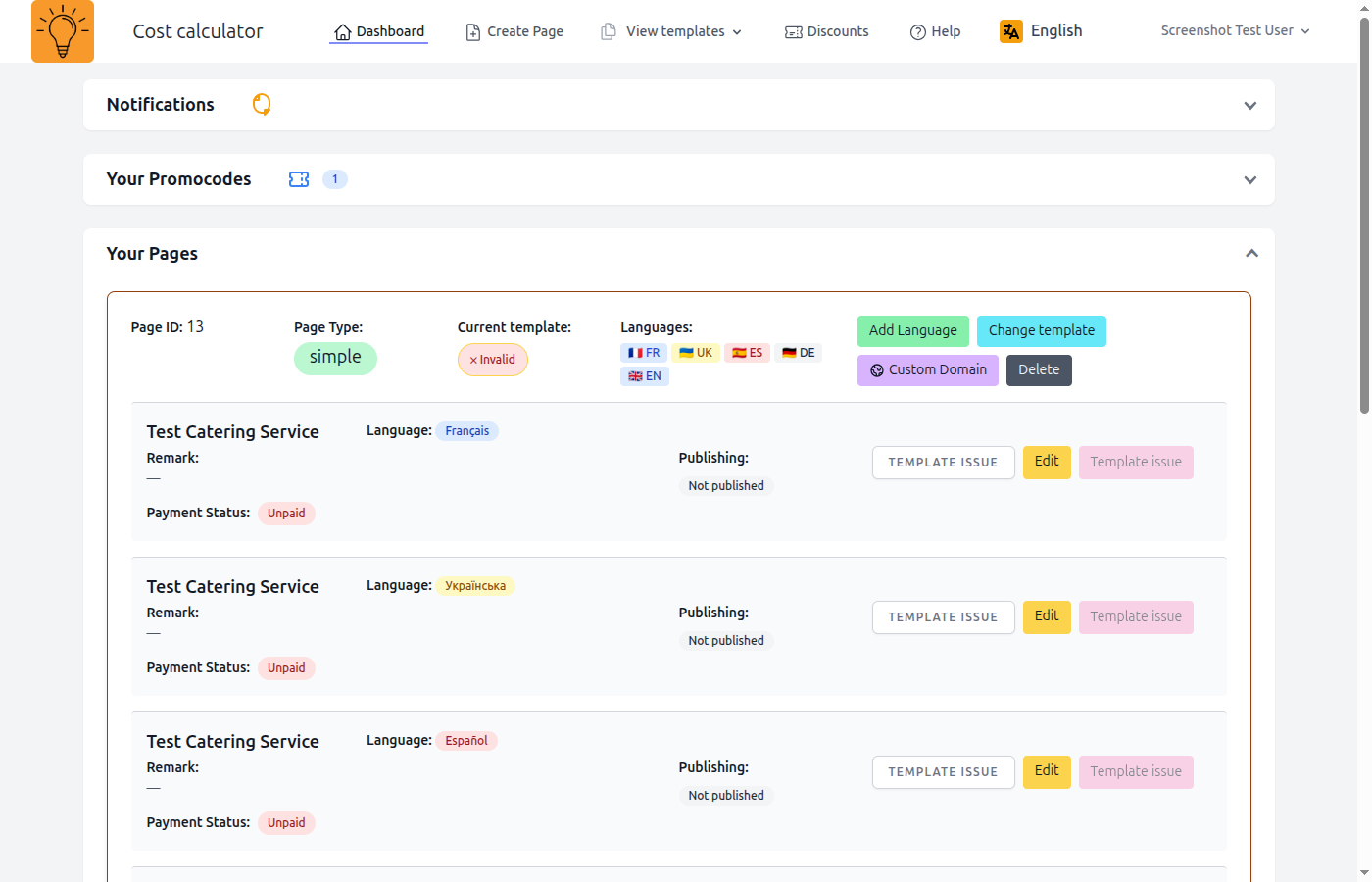Click TEMPLATE ISSUE button in Українська row

point(944,617)
